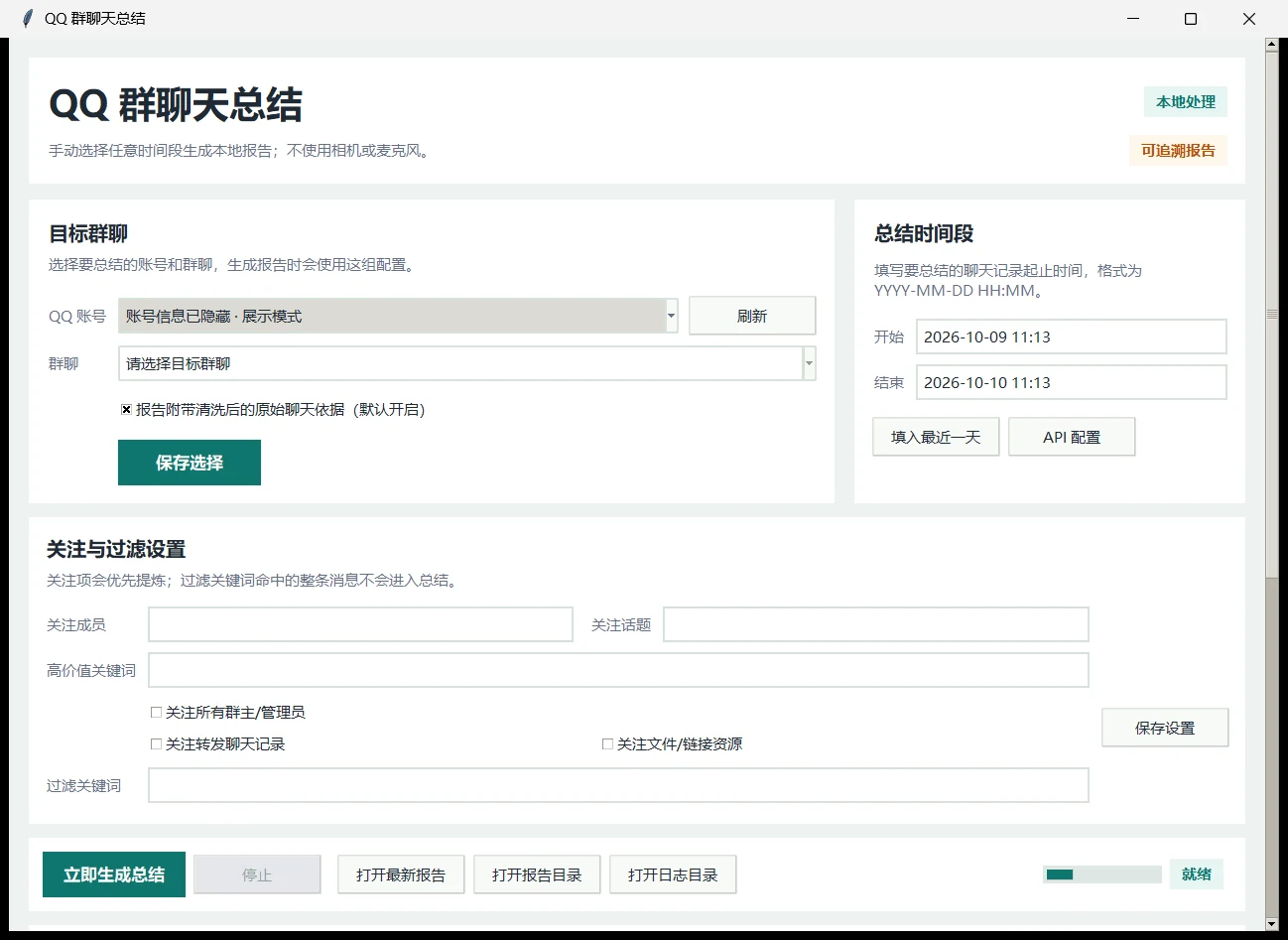
Task: Click 打开报告目录 button
Action: [537, 874]
